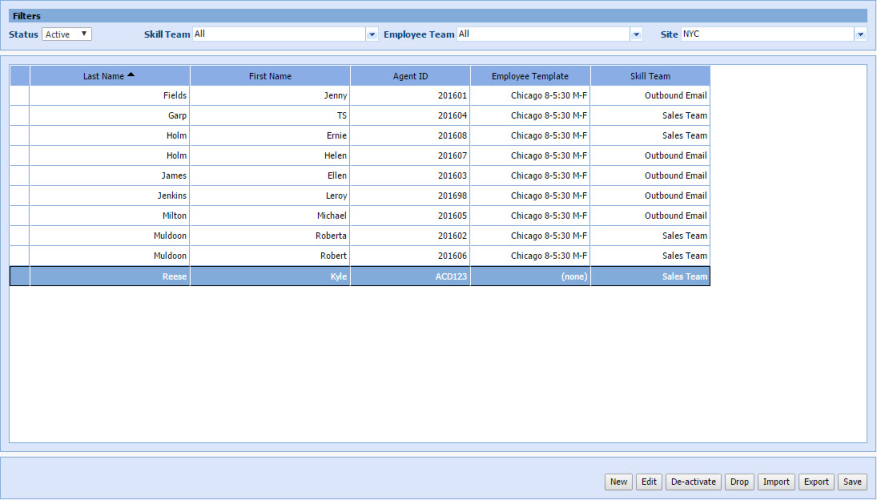
Task: Click the Site input field showing NYC
Action: coord(766,34)
